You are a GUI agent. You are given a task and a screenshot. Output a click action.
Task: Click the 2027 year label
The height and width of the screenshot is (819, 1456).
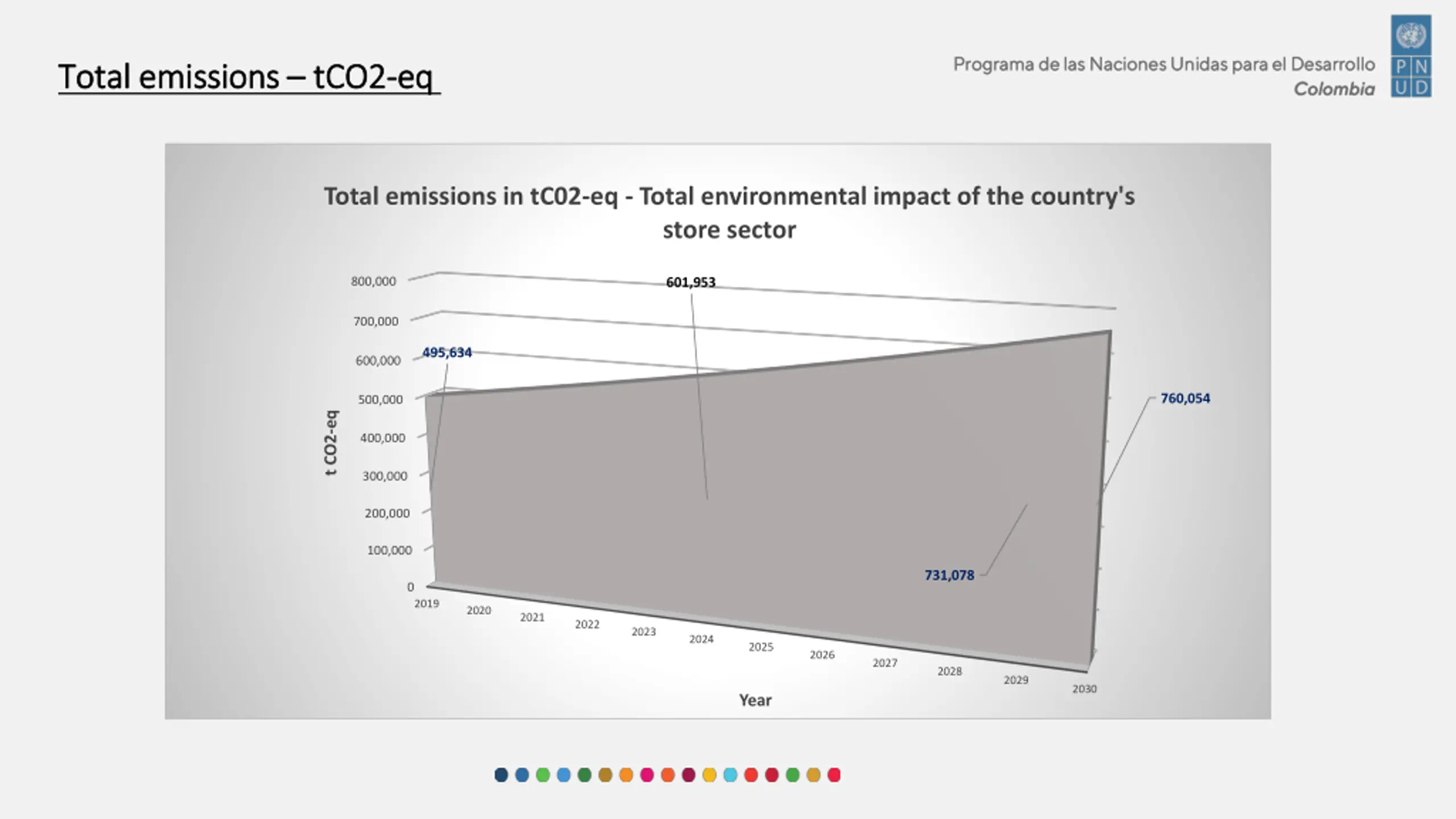(885, 663)
